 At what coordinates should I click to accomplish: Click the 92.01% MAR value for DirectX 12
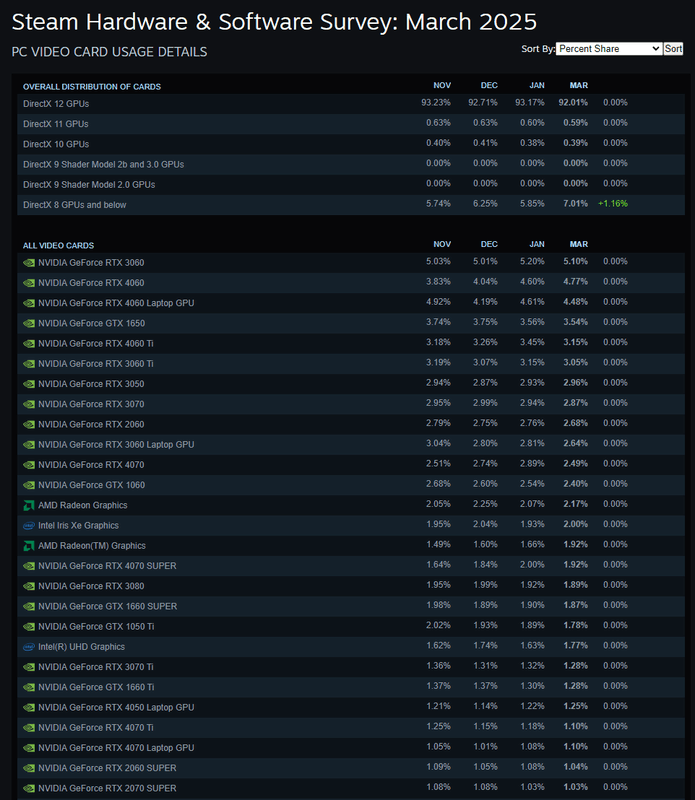coord(573,103)
